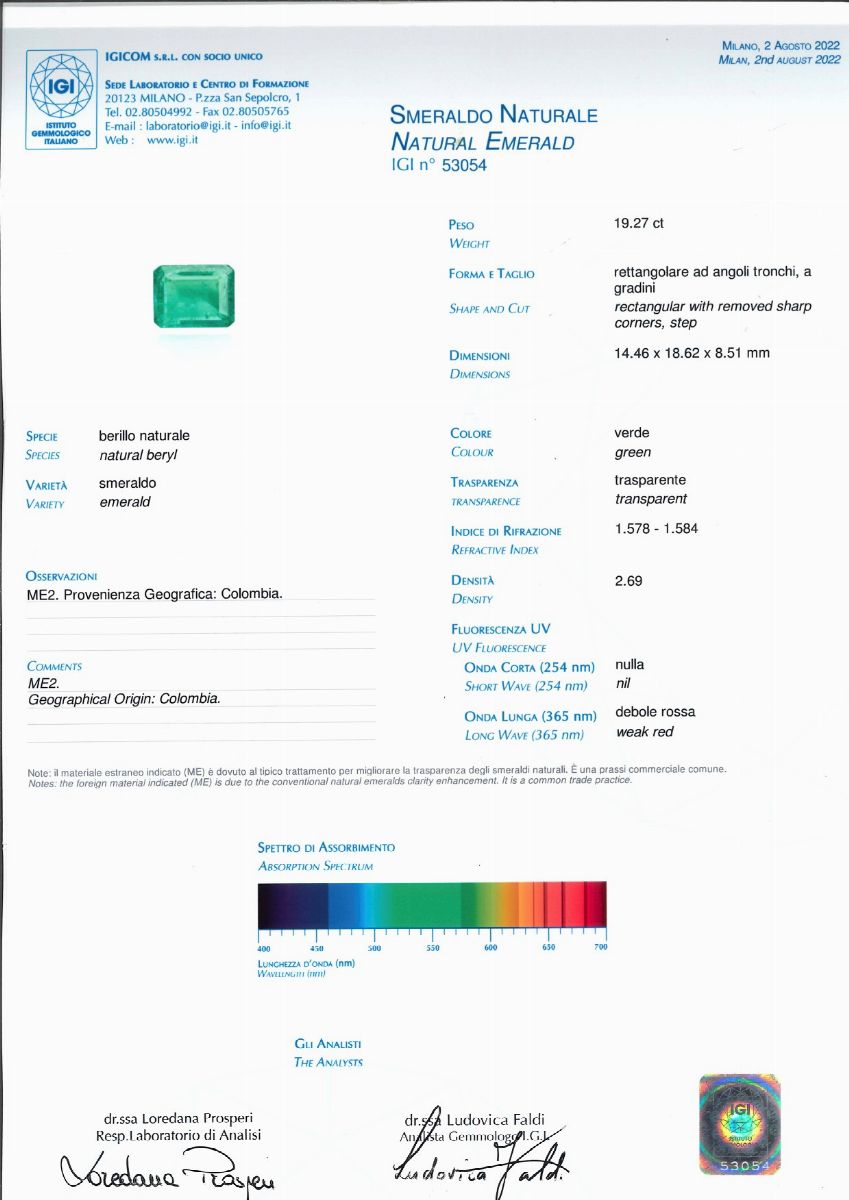This screenshot has height=1200, width=849.
Task: Click the emerald gemstone photo
Action: (194, 296)
